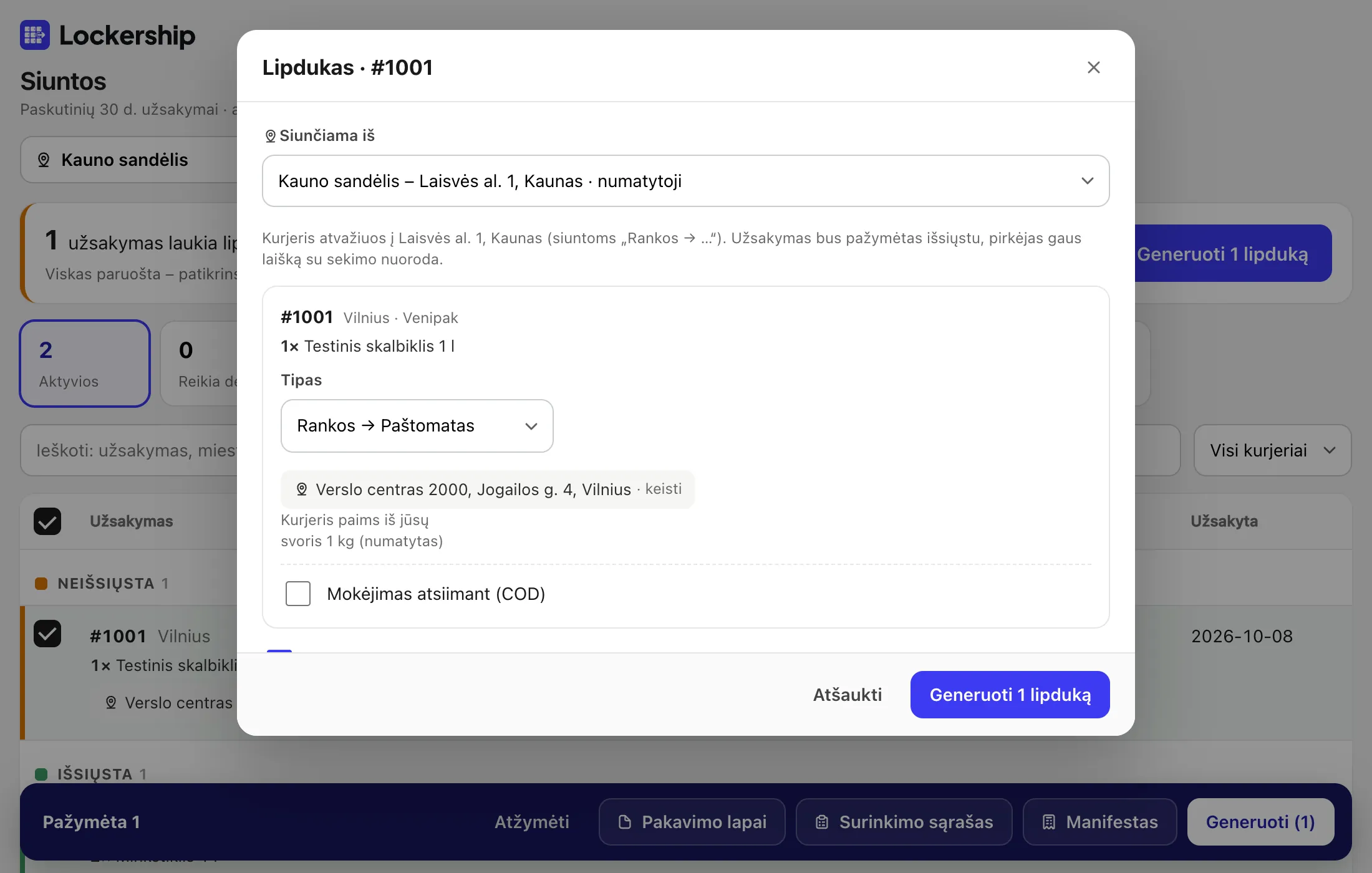Image resolution: width=1372 pixels, height=873 pixels.
Task: Click Generuoti 1 lipduką in dialog footer
Action: pos(1010,695)
